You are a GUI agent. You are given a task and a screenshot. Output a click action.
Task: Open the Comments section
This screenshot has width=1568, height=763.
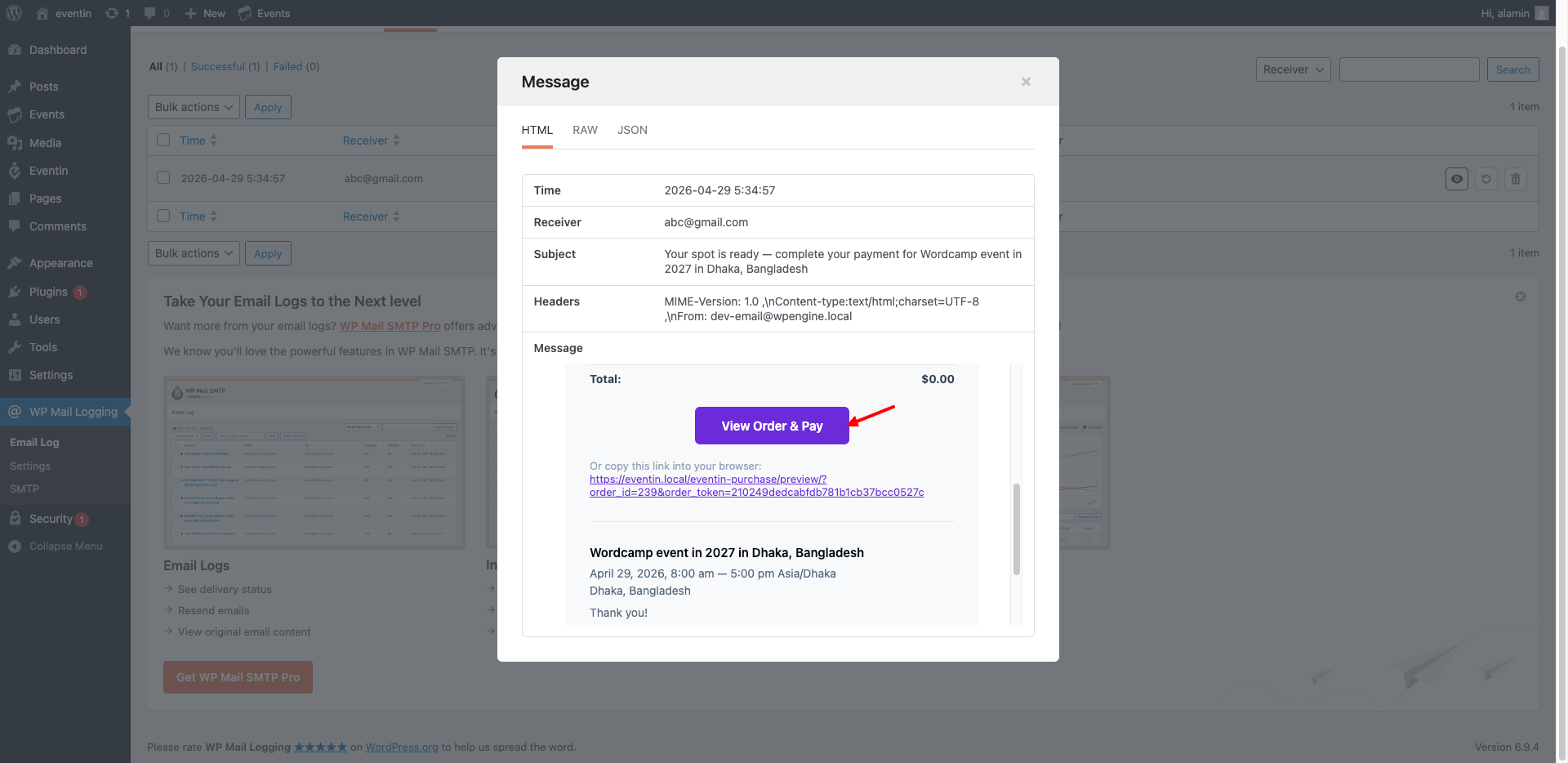57,226
